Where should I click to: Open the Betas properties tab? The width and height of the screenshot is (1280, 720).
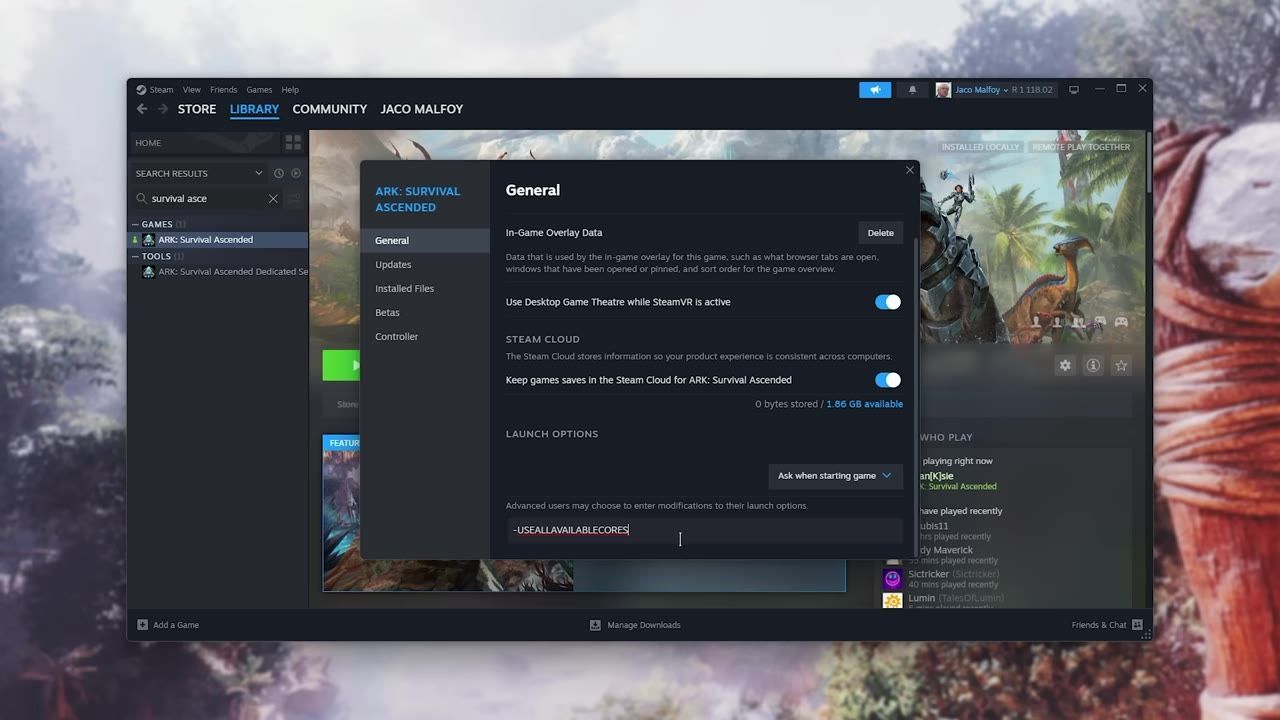pos(425,313)
